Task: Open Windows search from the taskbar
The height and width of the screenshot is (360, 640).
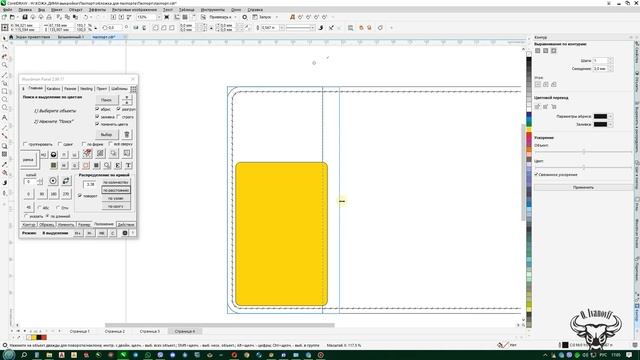Action: point(24,355)
